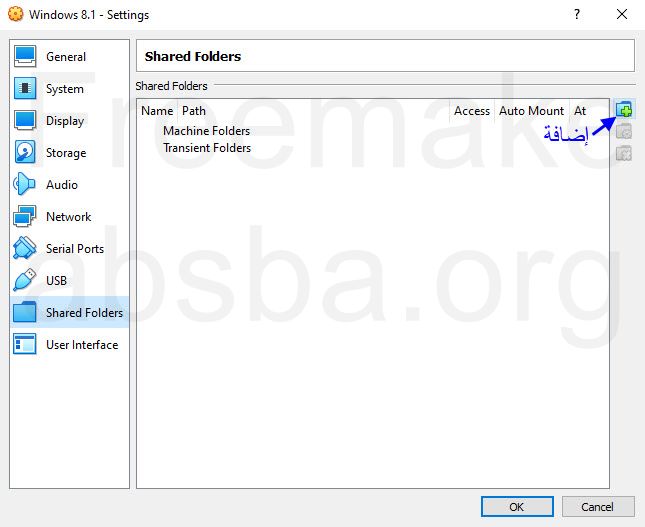Screen dimensions: 645x527
Task: Open Network settings
Action: 70,216
